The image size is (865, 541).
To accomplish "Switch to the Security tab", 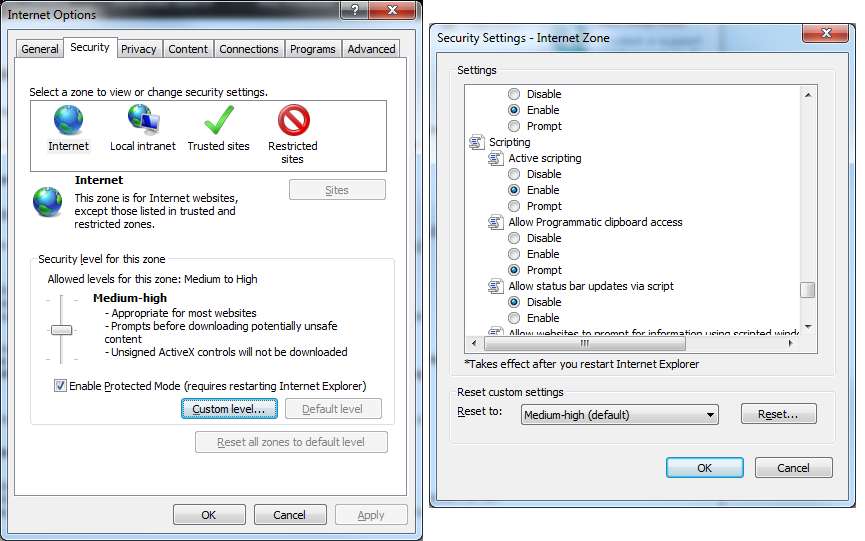I will click(x=90, y=47).
